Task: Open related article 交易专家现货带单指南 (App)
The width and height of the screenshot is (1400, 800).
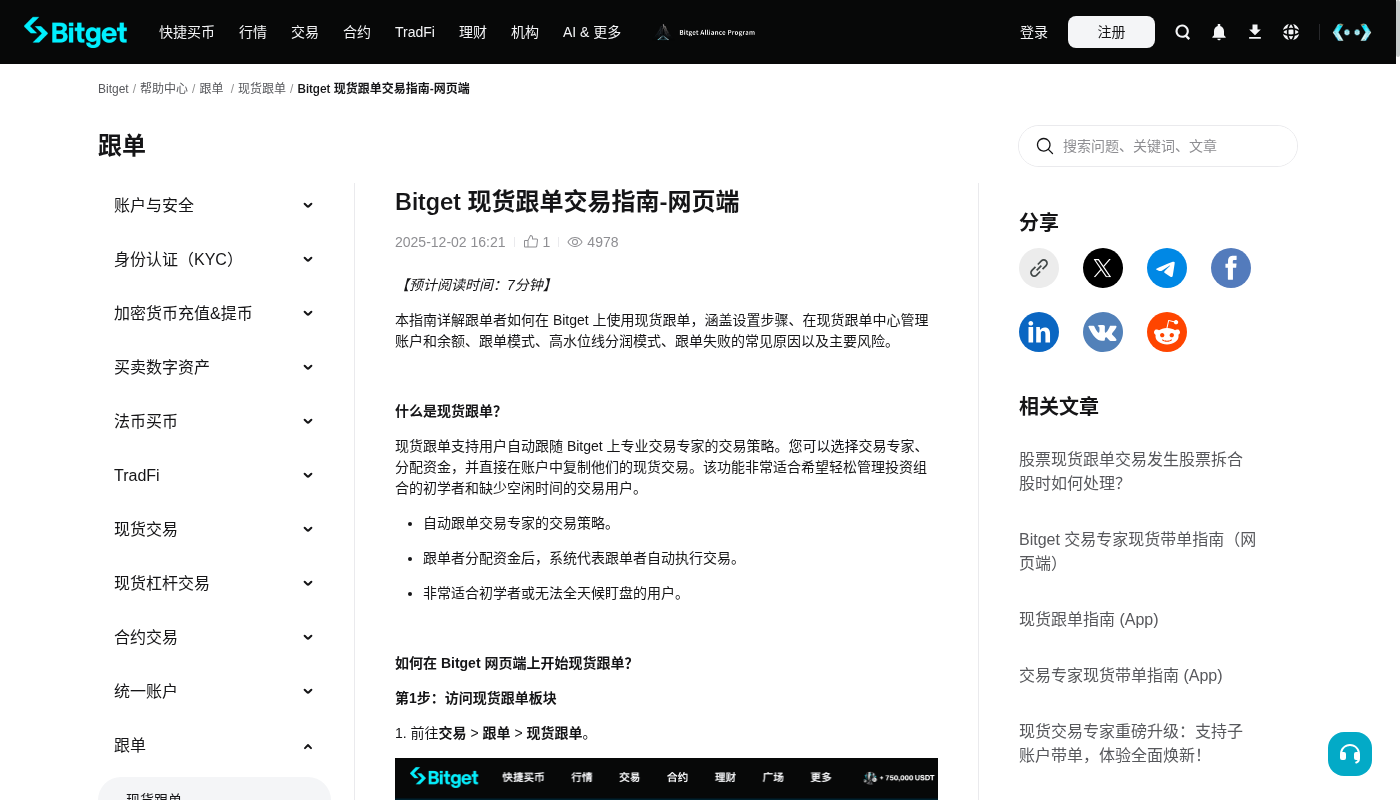Action: 1121,675
